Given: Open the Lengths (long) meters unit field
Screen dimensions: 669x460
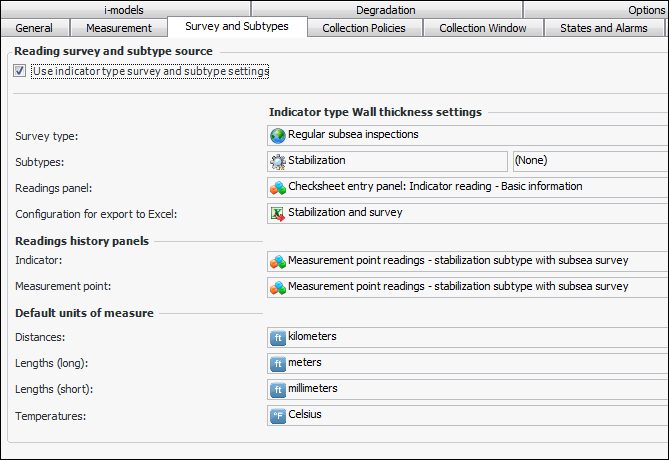Looking at the screenshot, I should coord(466,363).
